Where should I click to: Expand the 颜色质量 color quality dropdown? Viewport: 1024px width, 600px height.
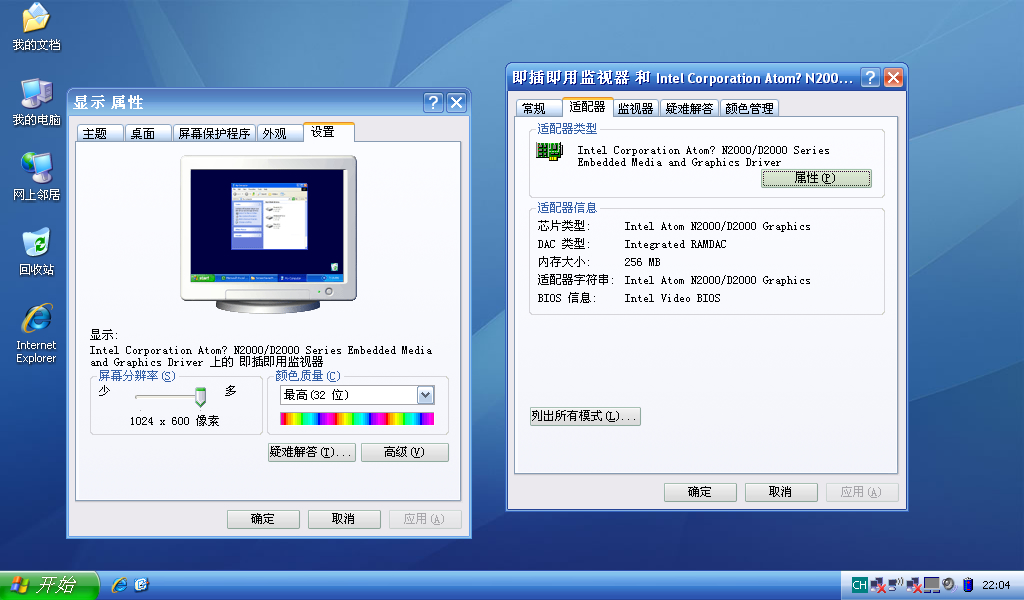click(425, 395)
